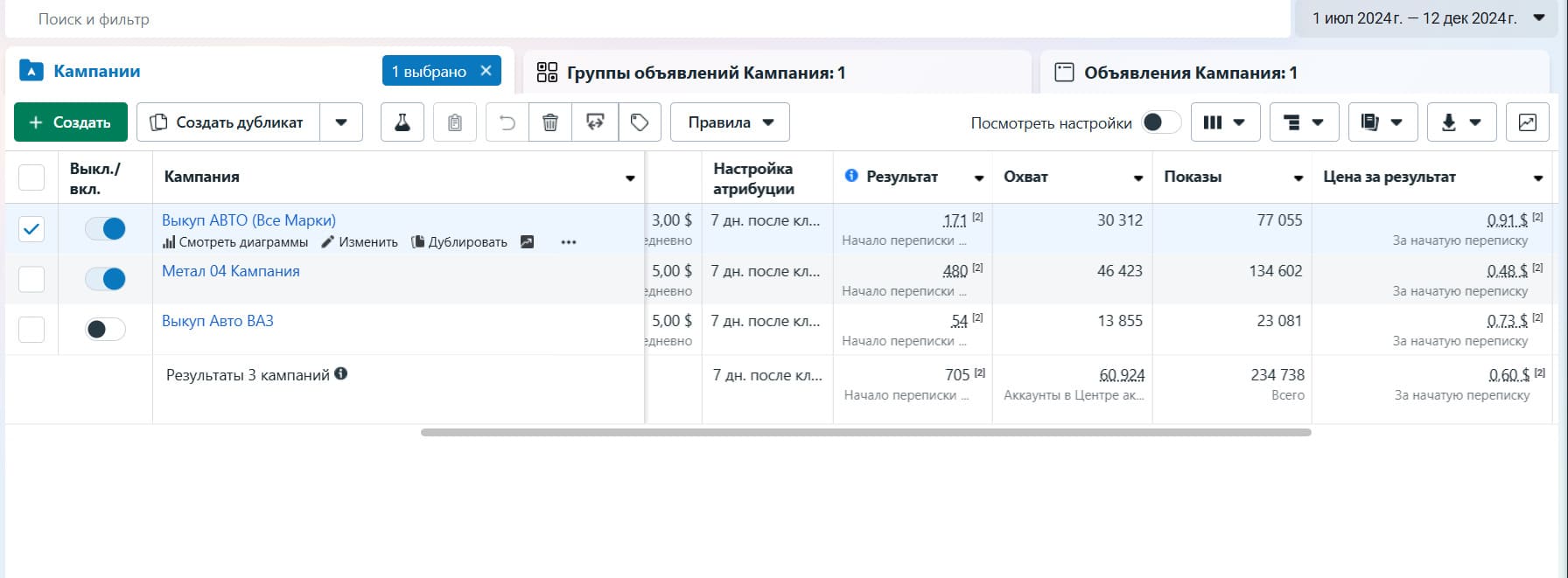This screenshot has height=578, width=1568.
Task: Click the info icon next to Результат
Action: 851,176
